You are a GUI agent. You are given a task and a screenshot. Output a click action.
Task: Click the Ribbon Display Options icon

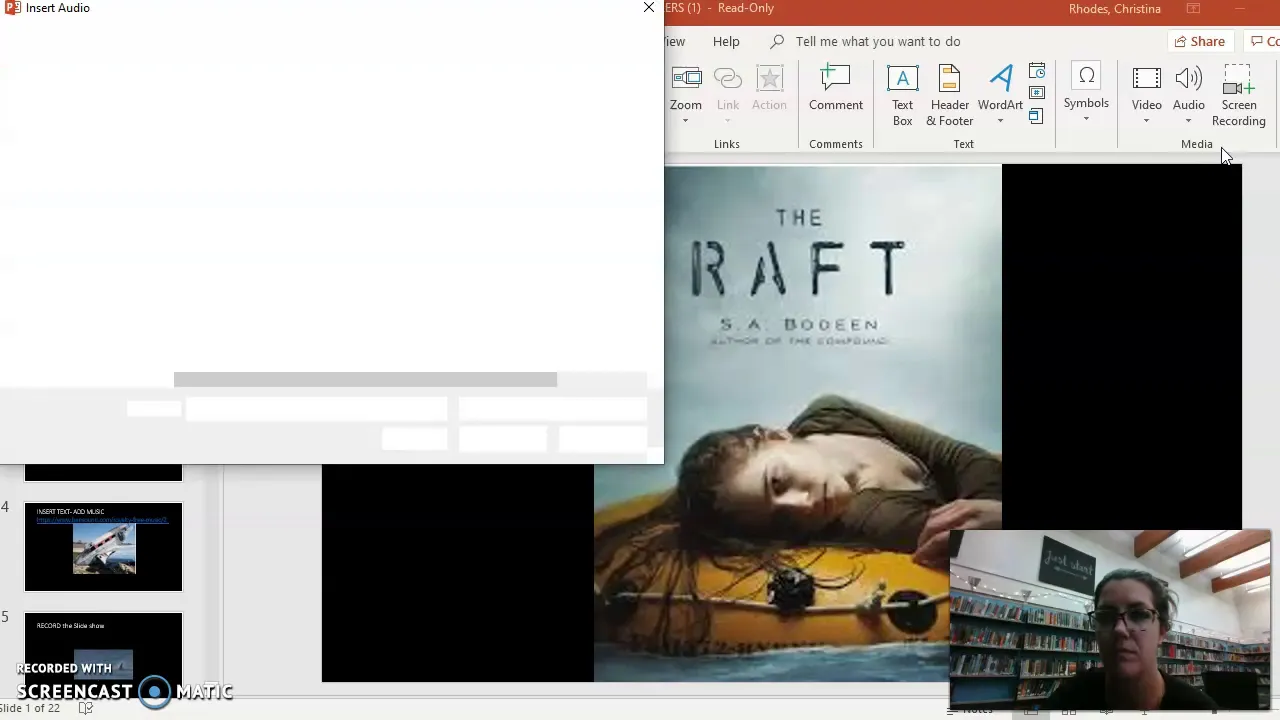coord(1193,9)
